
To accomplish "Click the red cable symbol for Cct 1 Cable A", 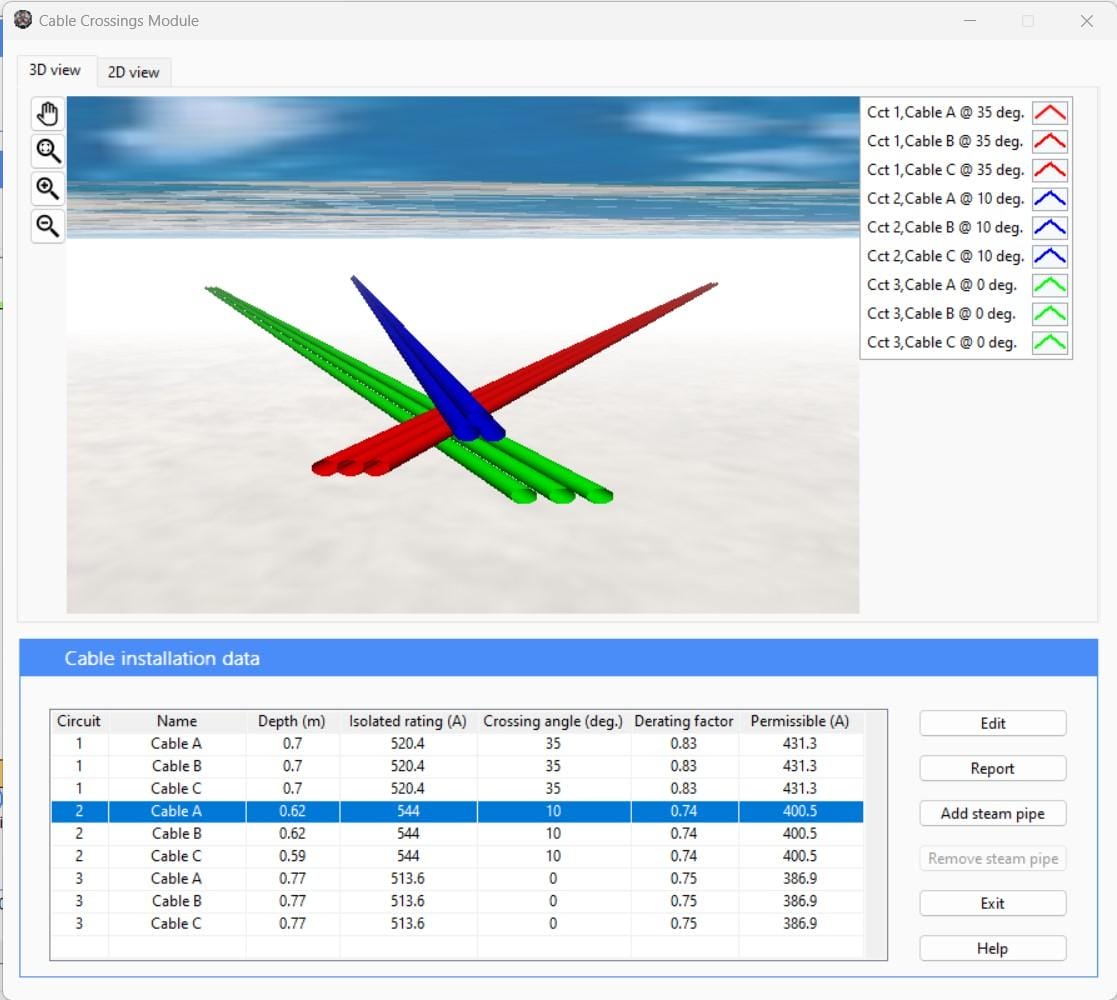I will [x=1049, y=112].
